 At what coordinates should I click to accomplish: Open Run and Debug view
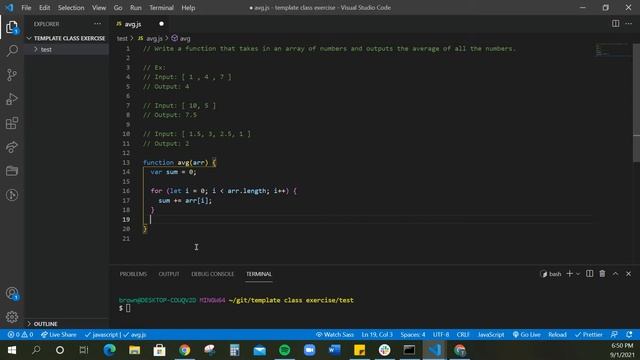coord(12,99)
